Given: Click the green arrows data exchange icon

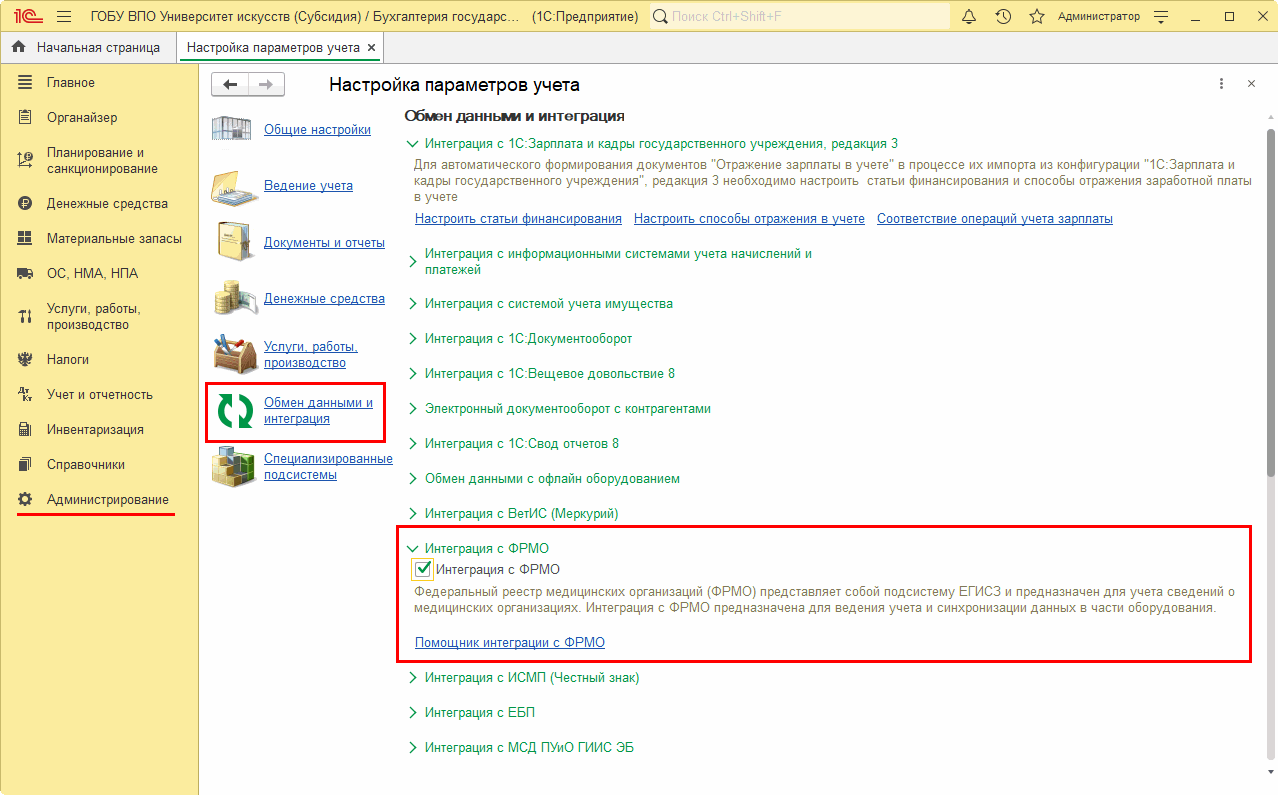Looking at the screenshot, I should 234,411.
